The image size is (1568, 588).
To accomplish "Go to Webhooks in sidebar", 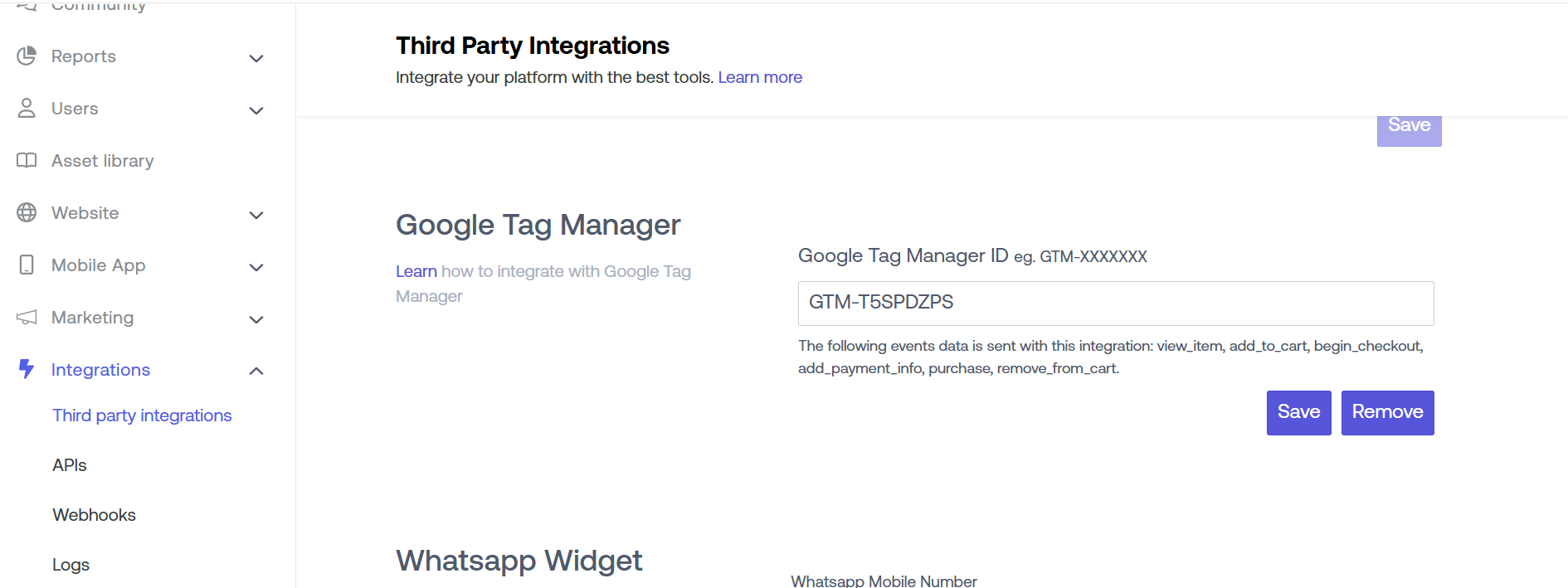I will point(94,515).
